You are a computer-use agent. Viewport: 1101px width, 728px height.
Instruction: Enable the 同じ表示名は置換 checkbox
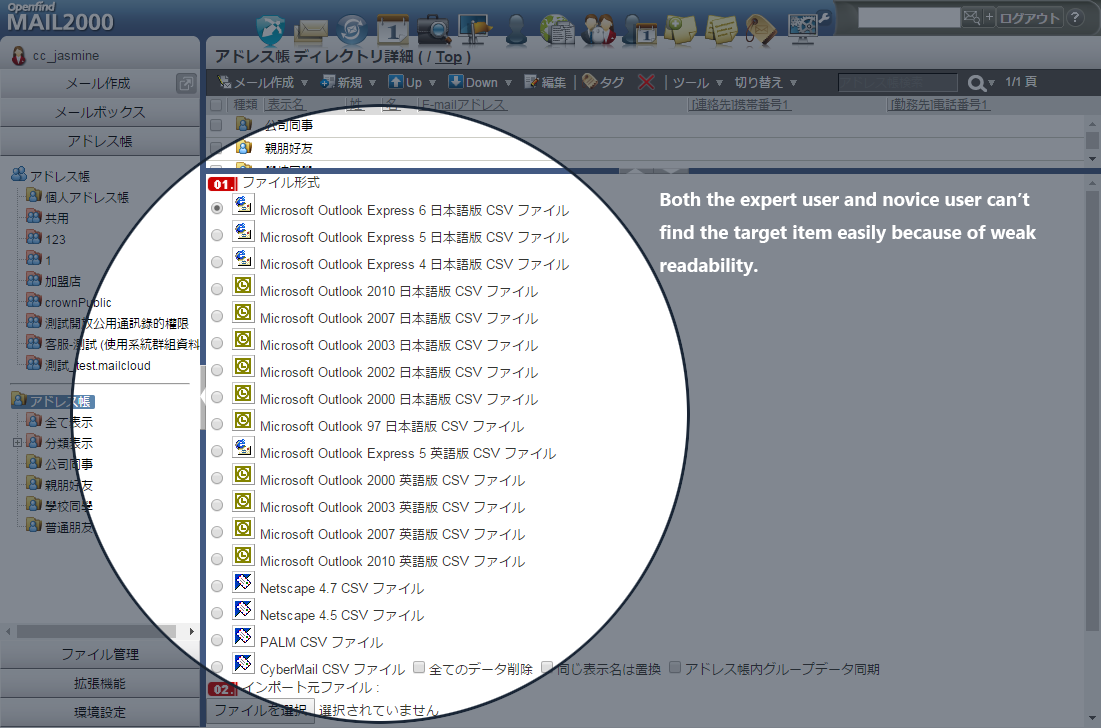click(547, 667)
